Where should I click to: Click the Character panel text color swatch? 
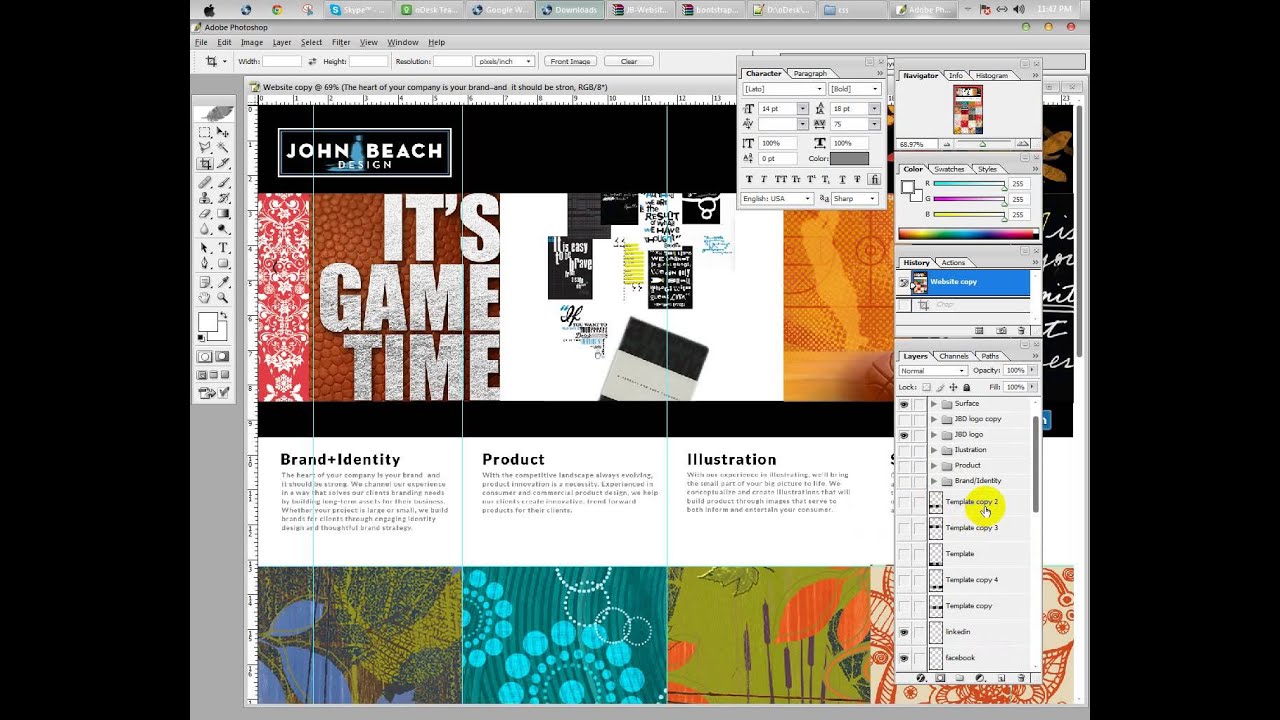(850, 158)
